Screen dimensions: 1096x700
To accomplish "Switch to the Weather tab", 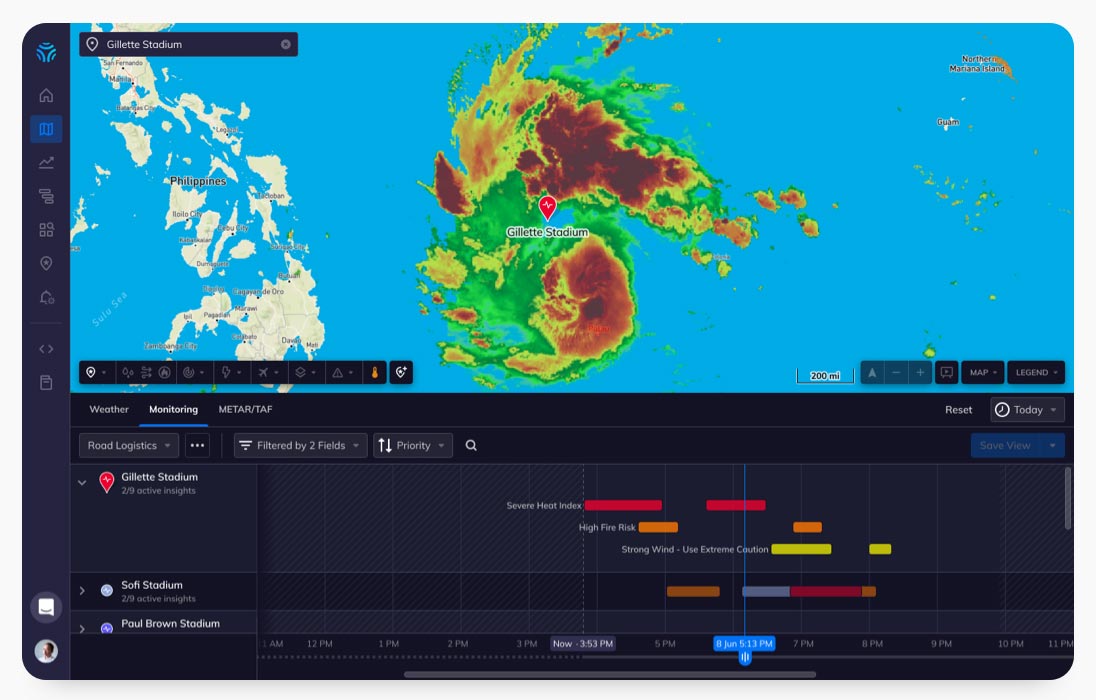I will tap(109, 410).
